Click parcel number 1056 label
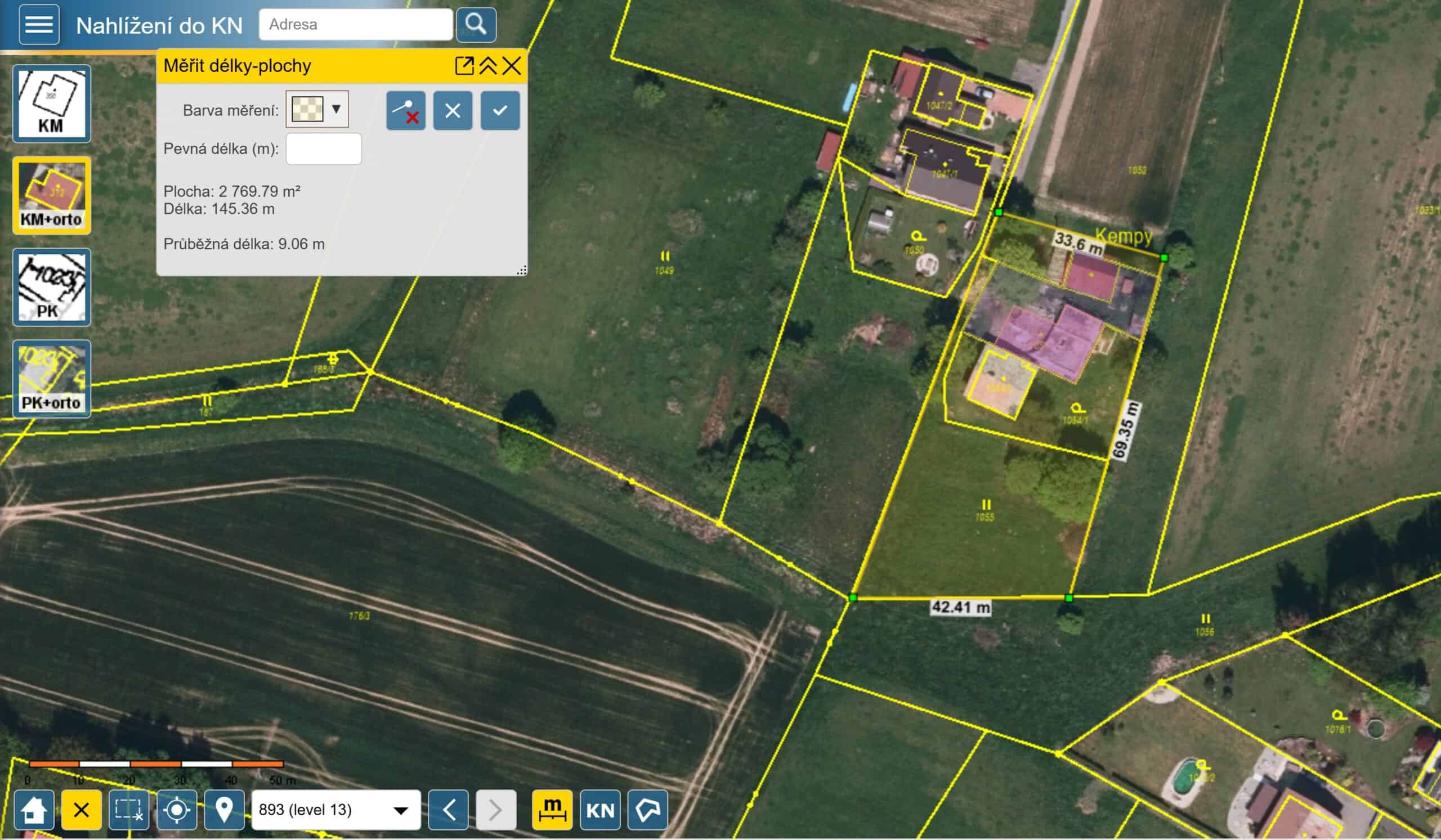Image resolution: width=1441 pixels, height=840 pixels. coord(1203,631)
